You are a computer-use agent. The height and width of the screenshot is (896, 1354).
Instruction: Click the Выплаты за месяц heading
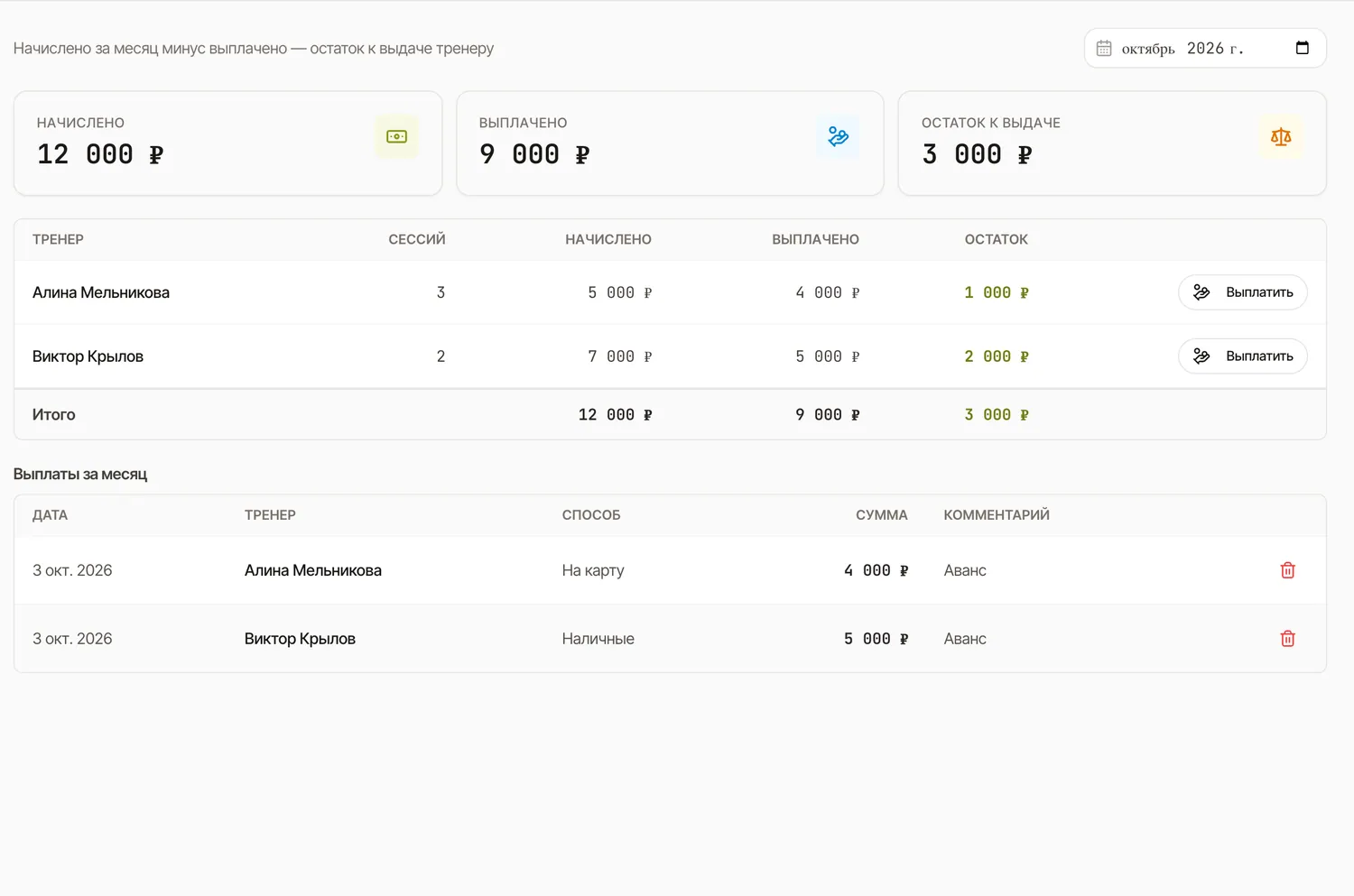tap(80, 475)
